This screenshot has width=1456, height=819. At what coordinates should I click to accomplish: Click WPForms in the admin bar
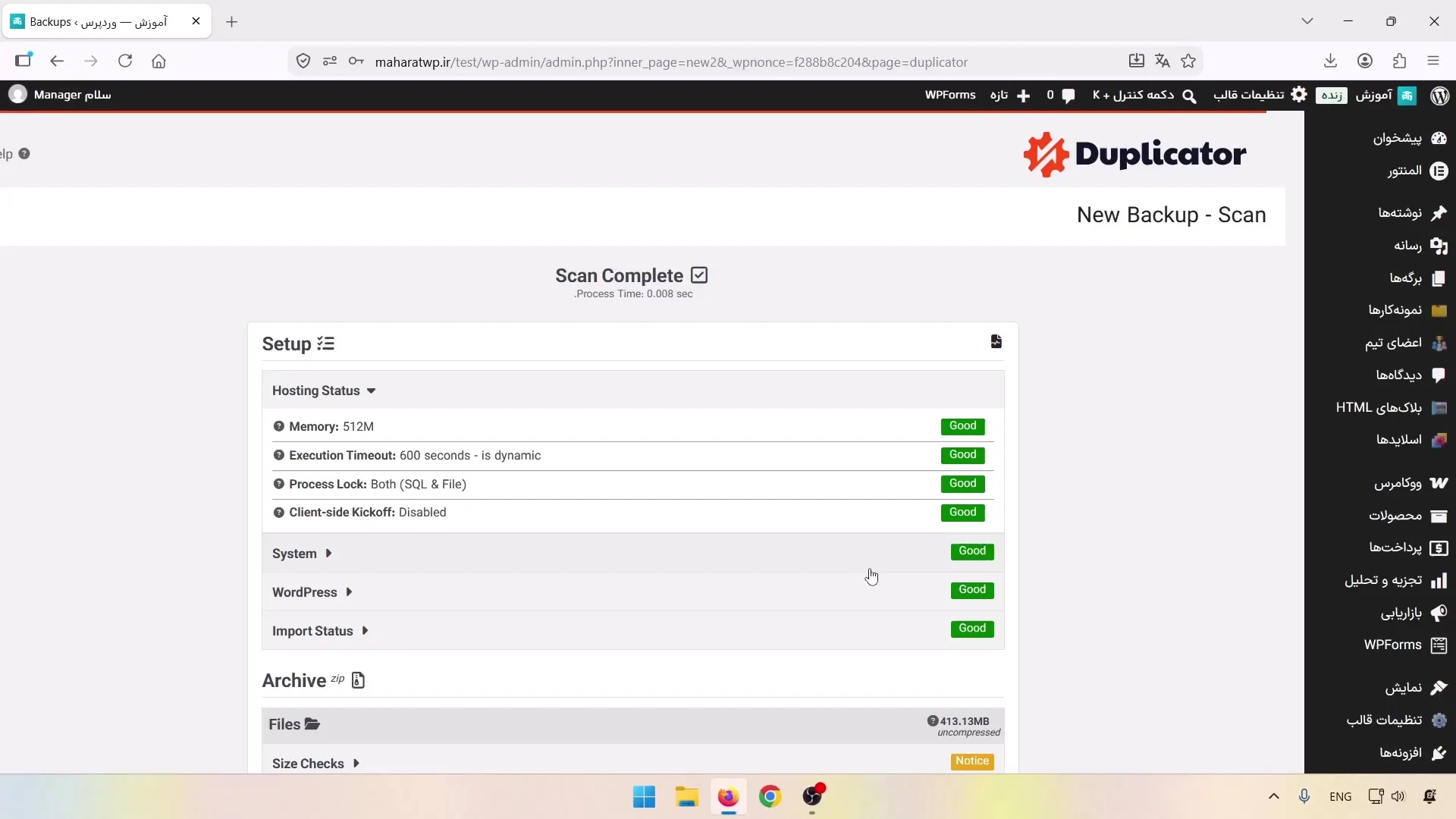(x=950, y=95)
